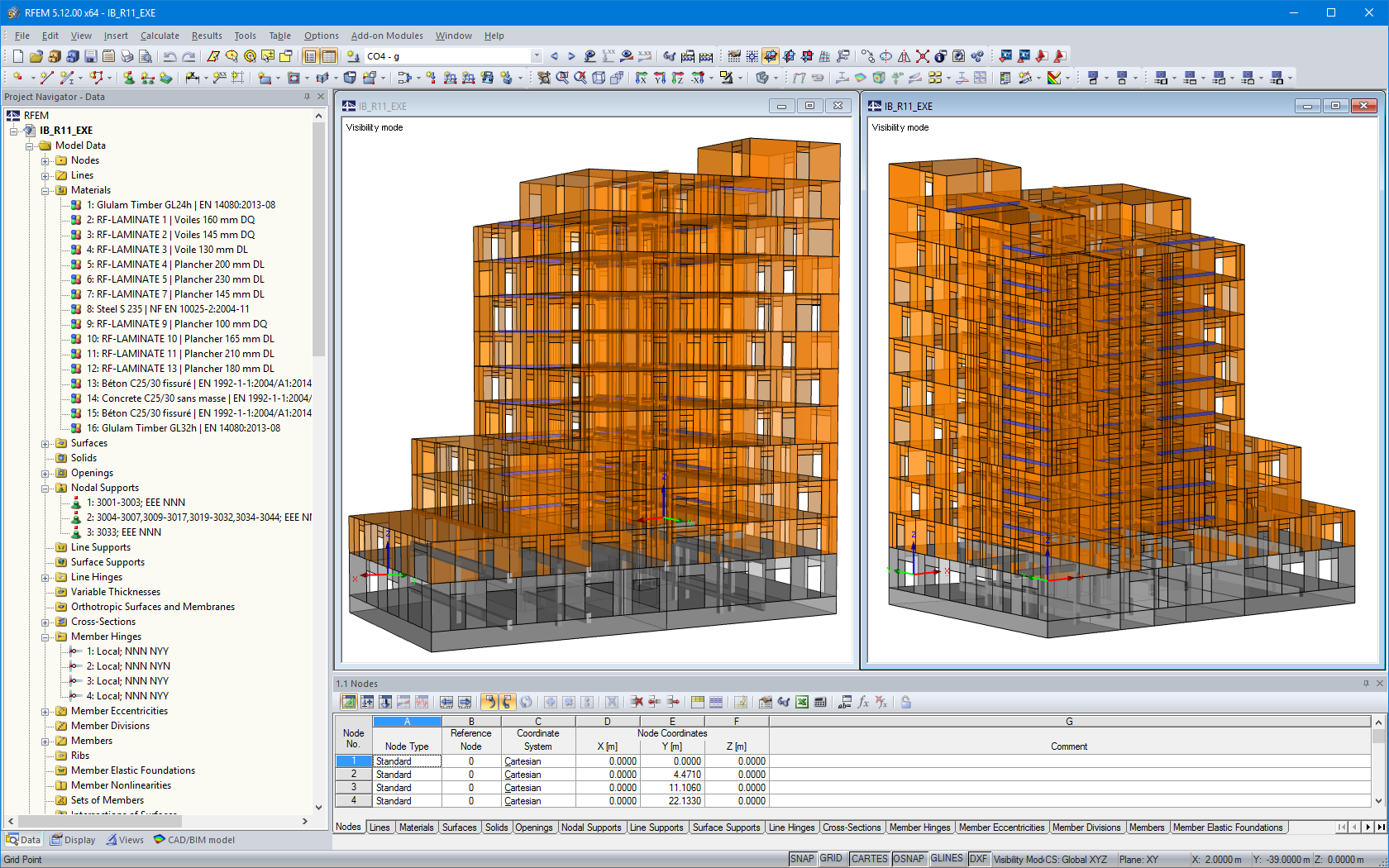Open the Print icon

pyautogui.click(x=126, y=55)
